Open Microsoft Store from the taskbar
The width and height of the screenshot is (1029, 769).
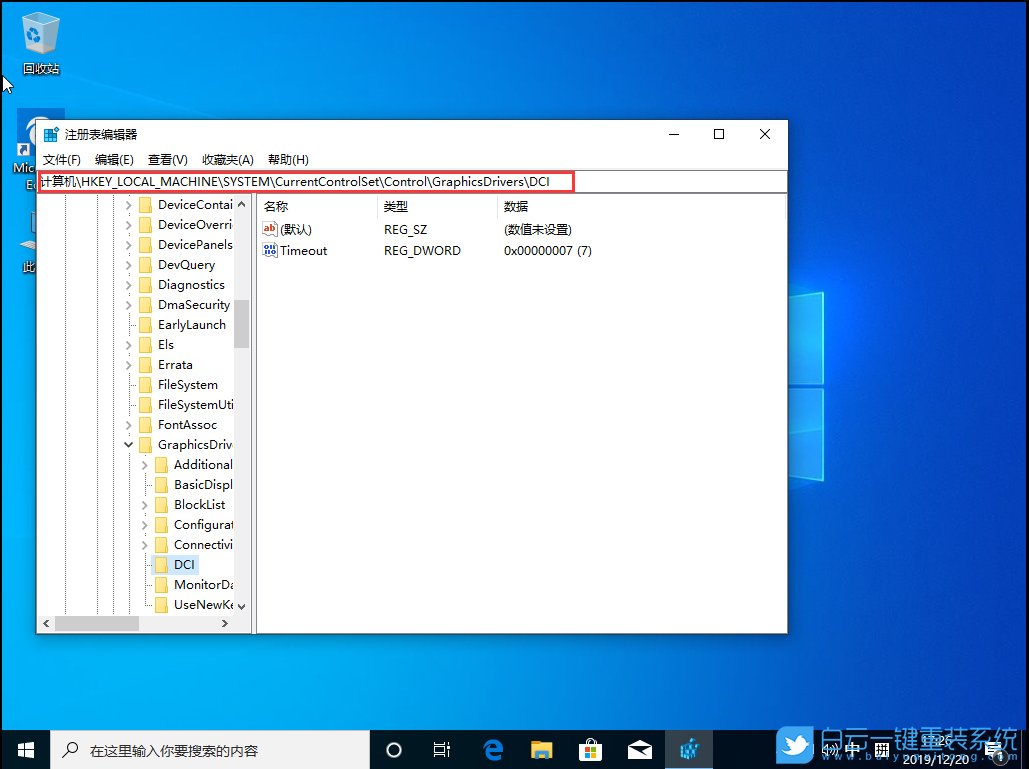point(591,749)
